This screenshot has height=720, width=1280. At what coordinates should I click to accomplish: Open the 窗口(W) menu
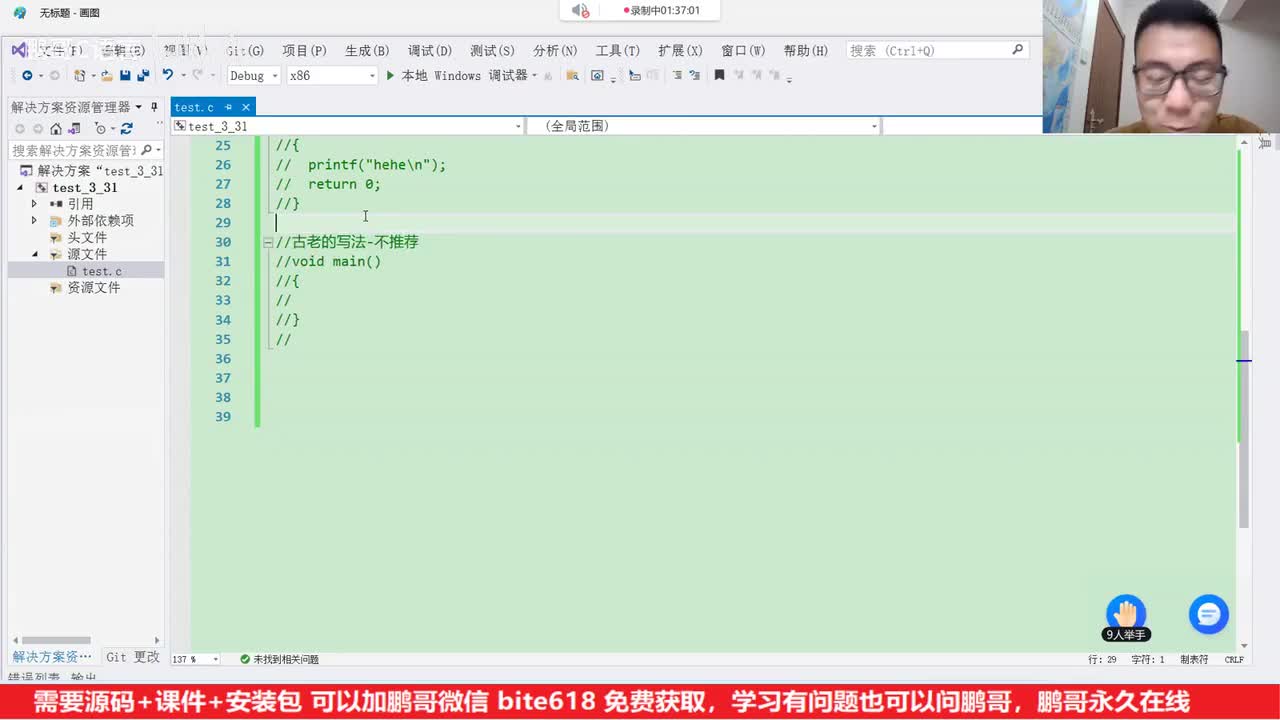click(x=743, y=50)
